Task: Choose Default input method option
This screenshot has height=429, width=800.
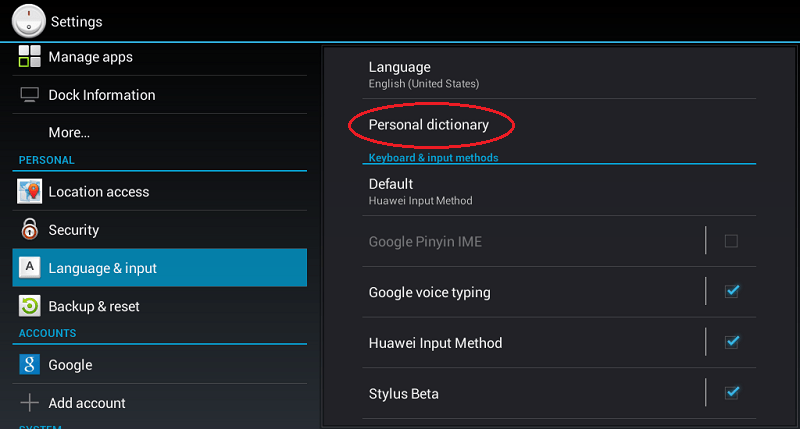Action: coord(559,191)
